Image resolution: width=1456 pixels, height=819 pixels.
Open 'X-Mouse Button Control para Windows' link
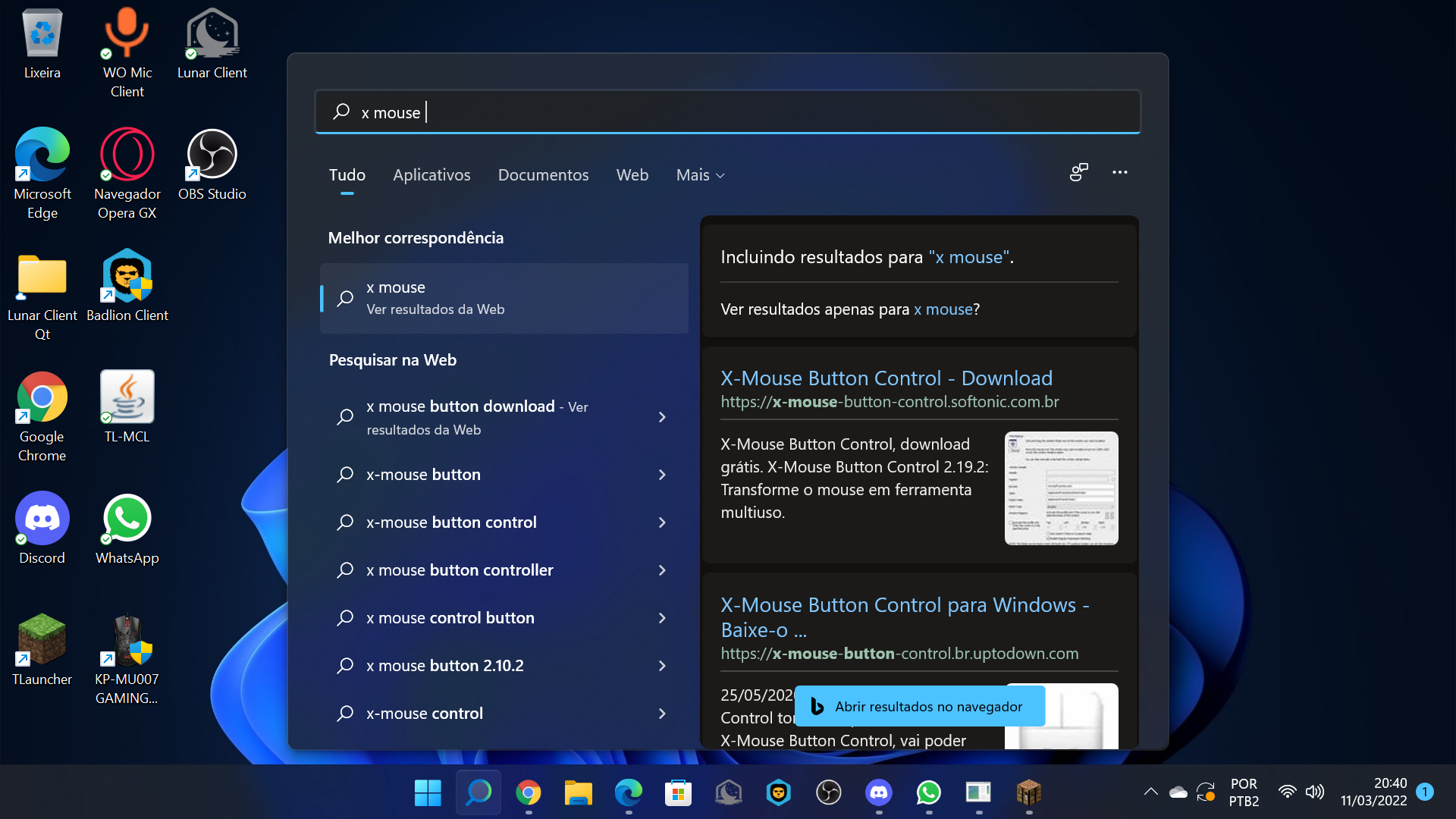point(905,617)
